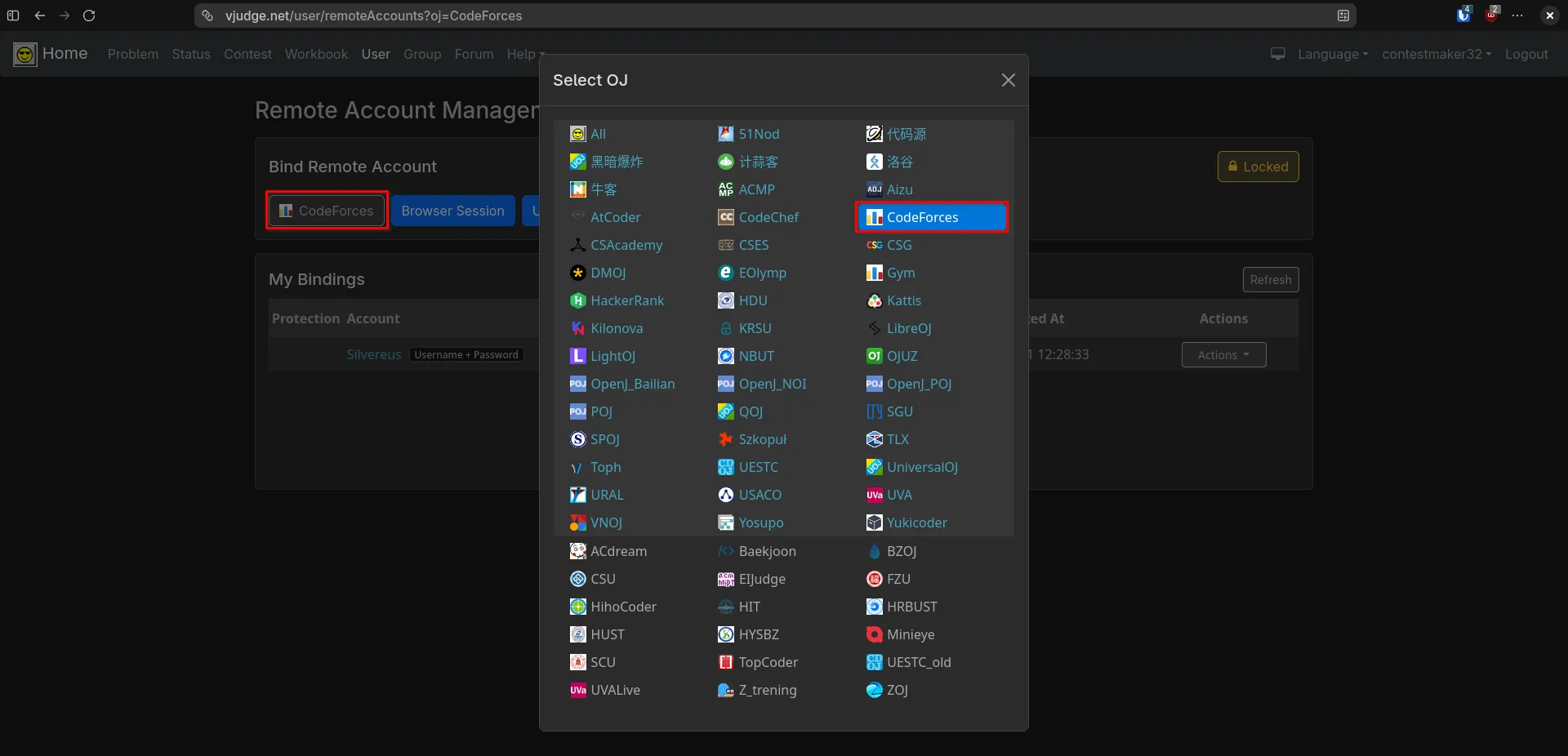Click the Szkopuł icon

point(726,439)
